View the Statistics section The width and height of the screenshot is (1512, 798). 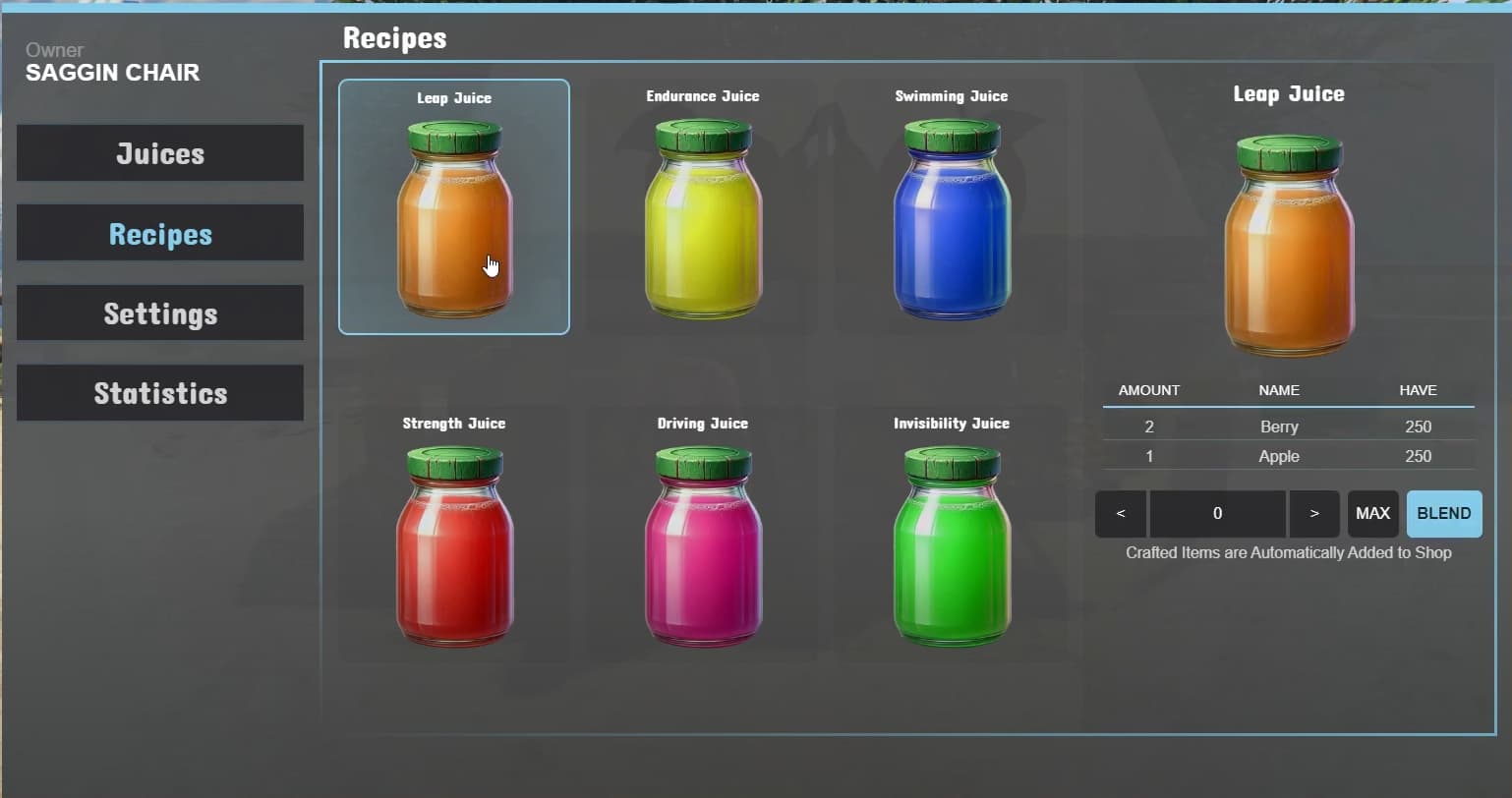click(160, 393)
